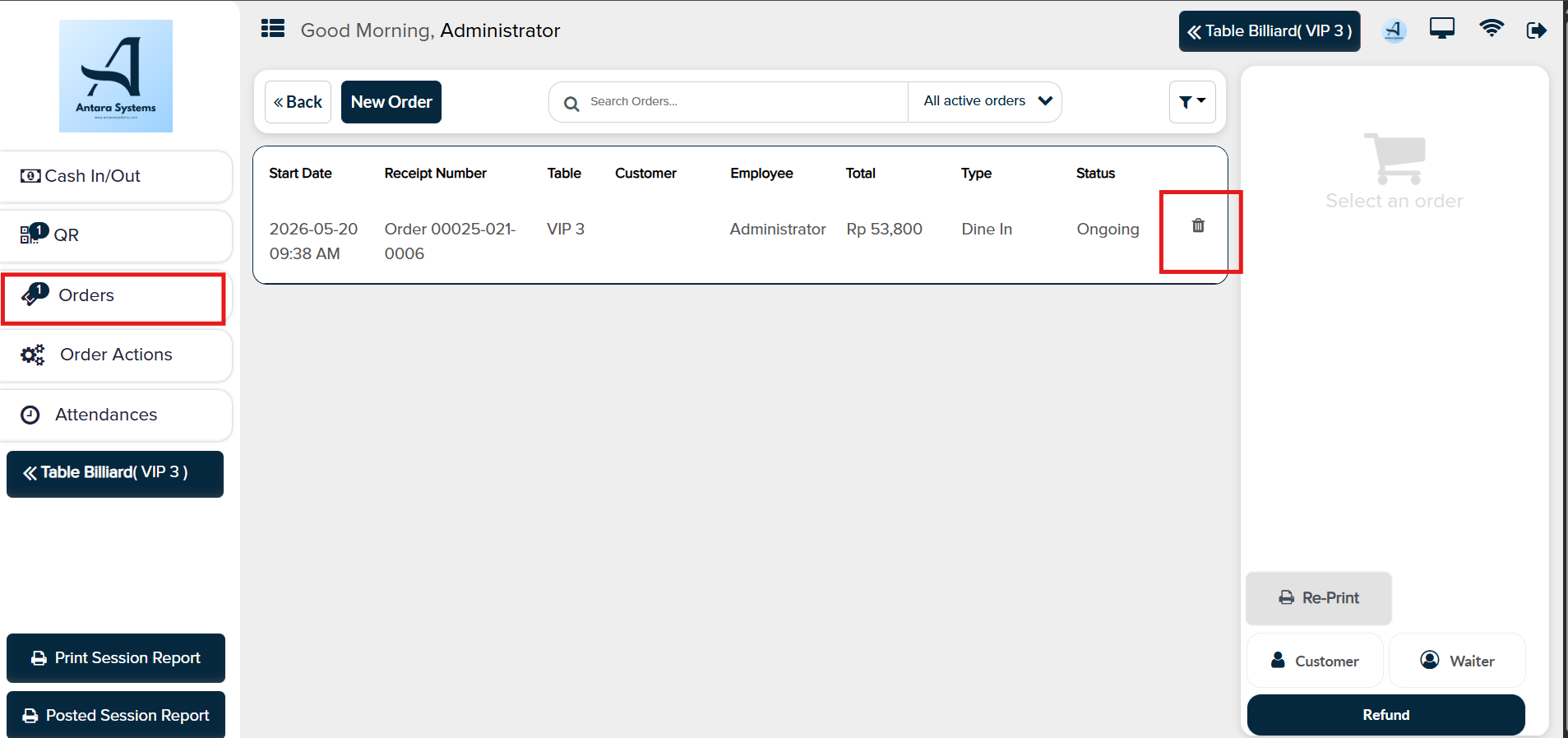Viewport: 1568px width, 738px height.
Task: Open the filter funnel dropdown
Action: [1192, 102]
